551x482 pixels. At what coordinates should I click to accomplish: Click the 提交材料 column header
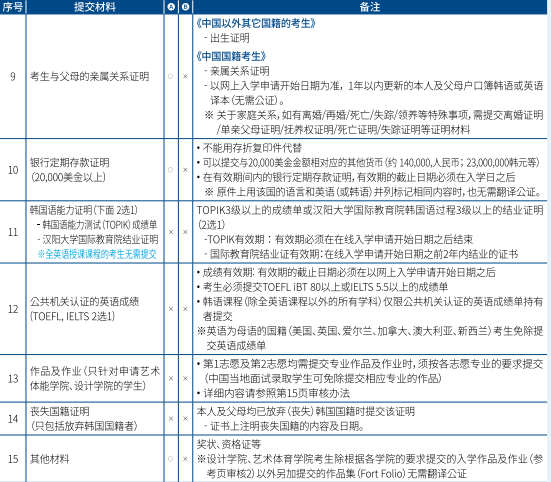point(95,7)
